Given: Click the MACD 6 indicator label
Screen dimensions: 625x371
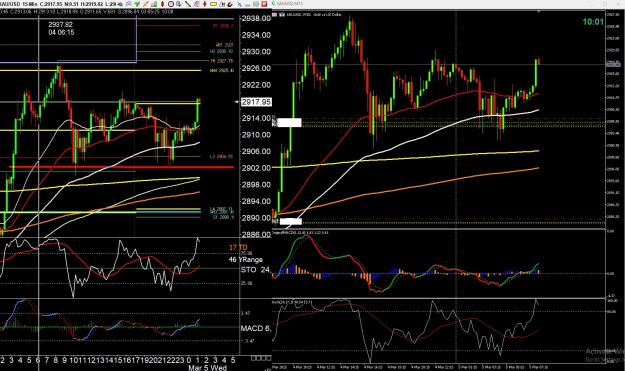Looking at the screenshot, I should [256, 328].
